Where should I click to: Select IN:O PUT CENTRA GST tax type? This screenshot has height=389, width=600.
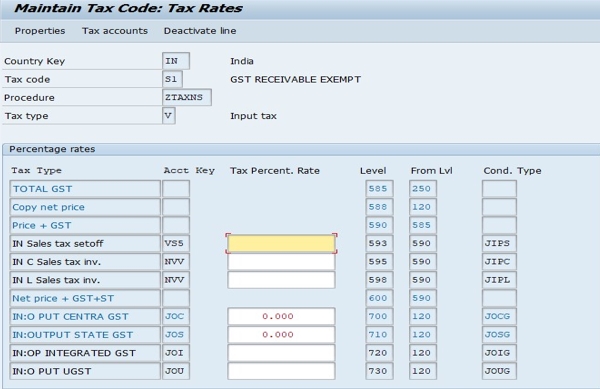(85, 316)
